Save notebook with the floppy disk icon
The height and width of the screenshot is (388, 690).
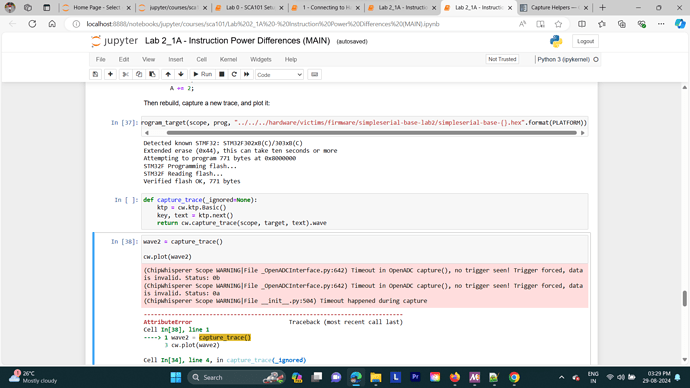[x=95, y=74]
